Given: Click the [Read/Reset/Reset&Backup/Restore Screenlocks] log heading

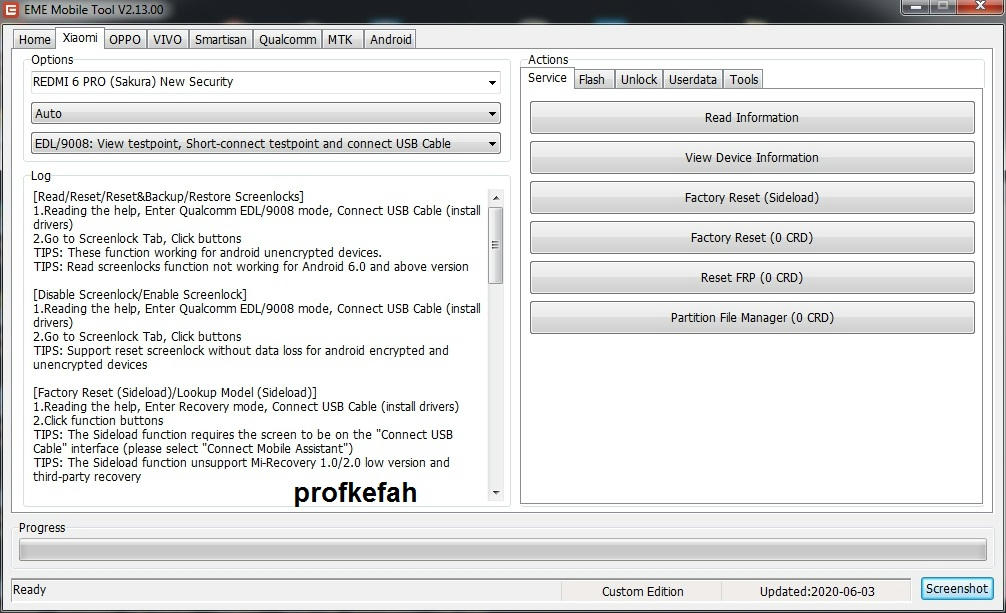Looking at the screenshot, I should pyautogui.click(x=169, y=196).
